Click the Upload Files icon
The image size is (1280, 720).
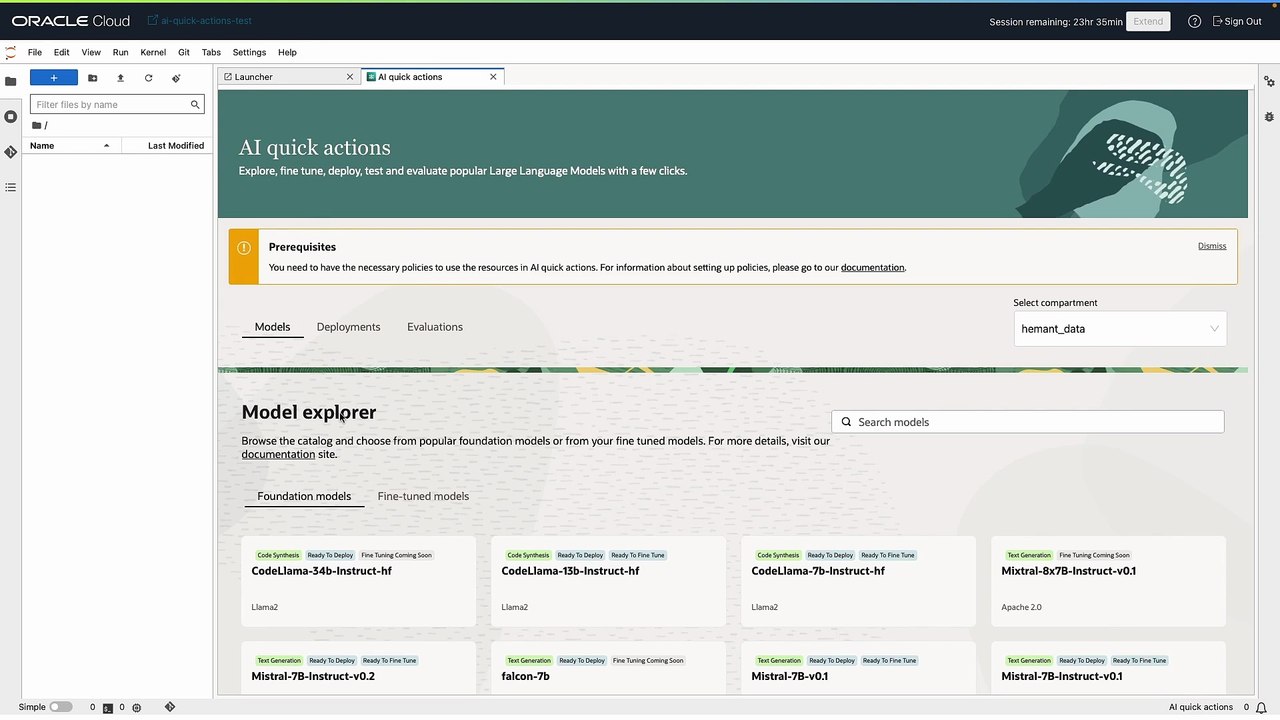121,77
